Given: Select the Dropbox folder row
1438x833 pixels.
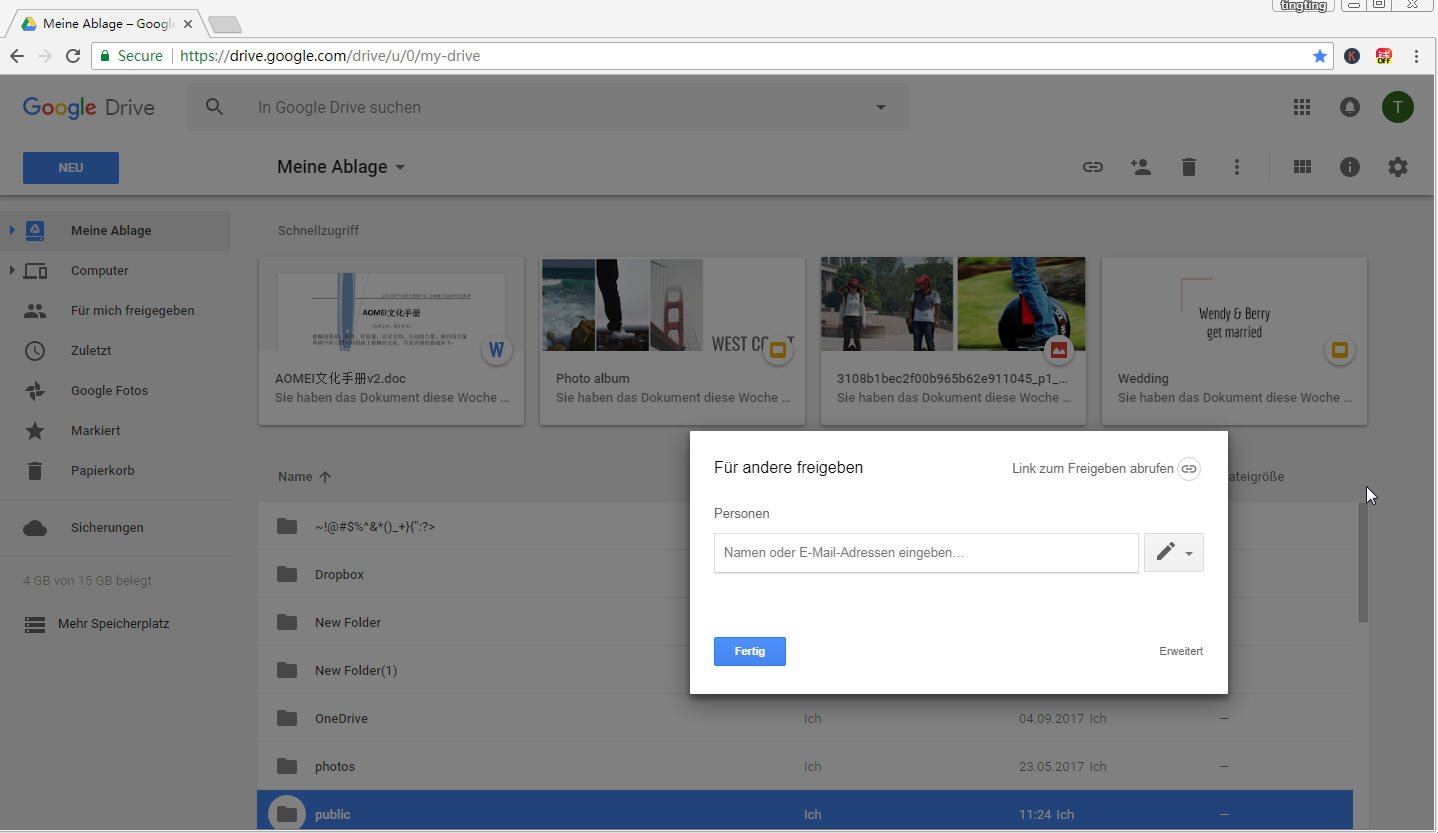Looking at the screenshot, I should (805, 574).
